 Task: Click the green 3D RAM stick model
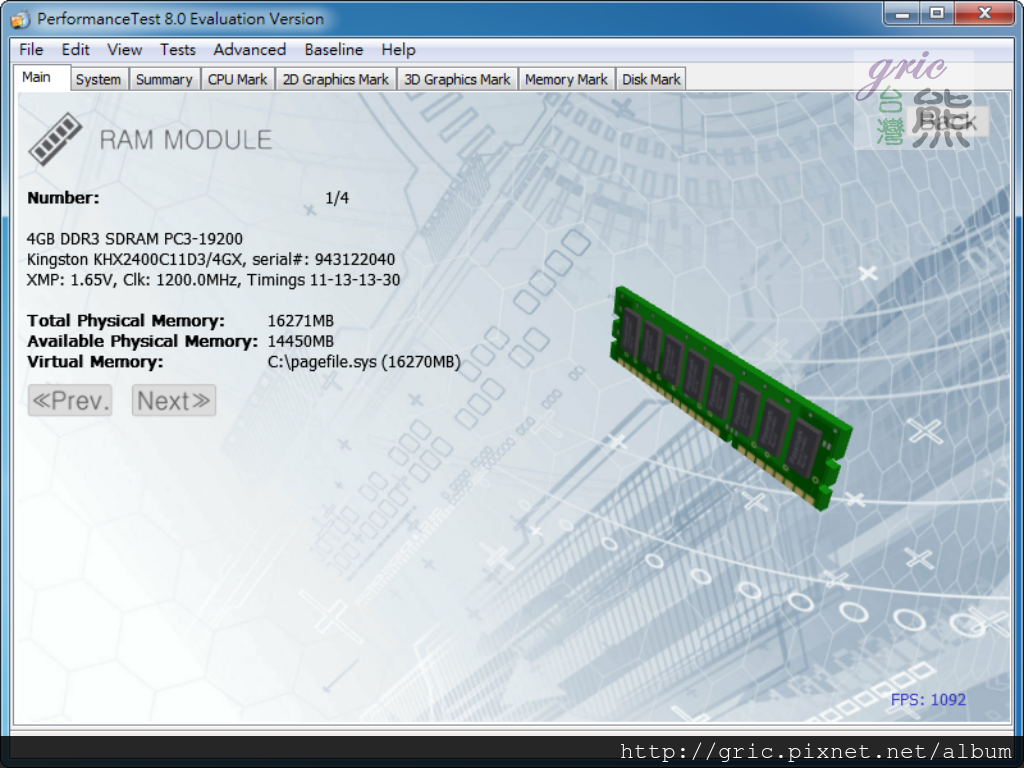coord(730,397)
